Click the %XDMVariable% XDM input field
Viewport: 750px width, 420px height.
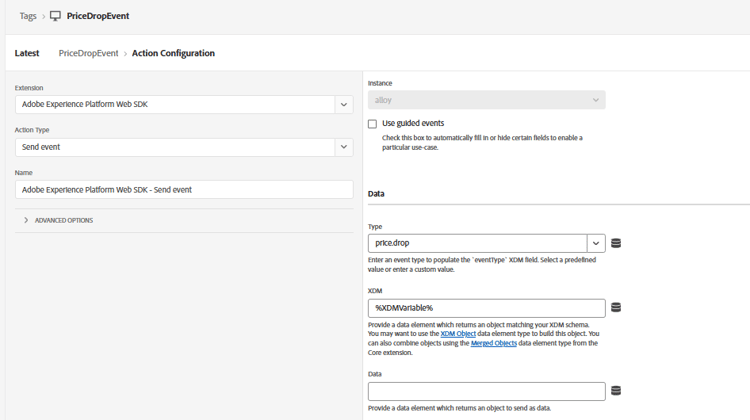coord(486,308)
